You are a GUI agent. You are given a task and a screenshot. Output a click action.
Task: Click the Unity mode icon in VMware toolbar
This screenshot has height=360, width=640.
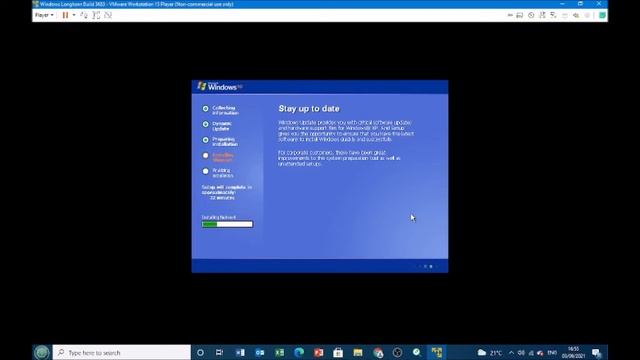tap(108, 15)
